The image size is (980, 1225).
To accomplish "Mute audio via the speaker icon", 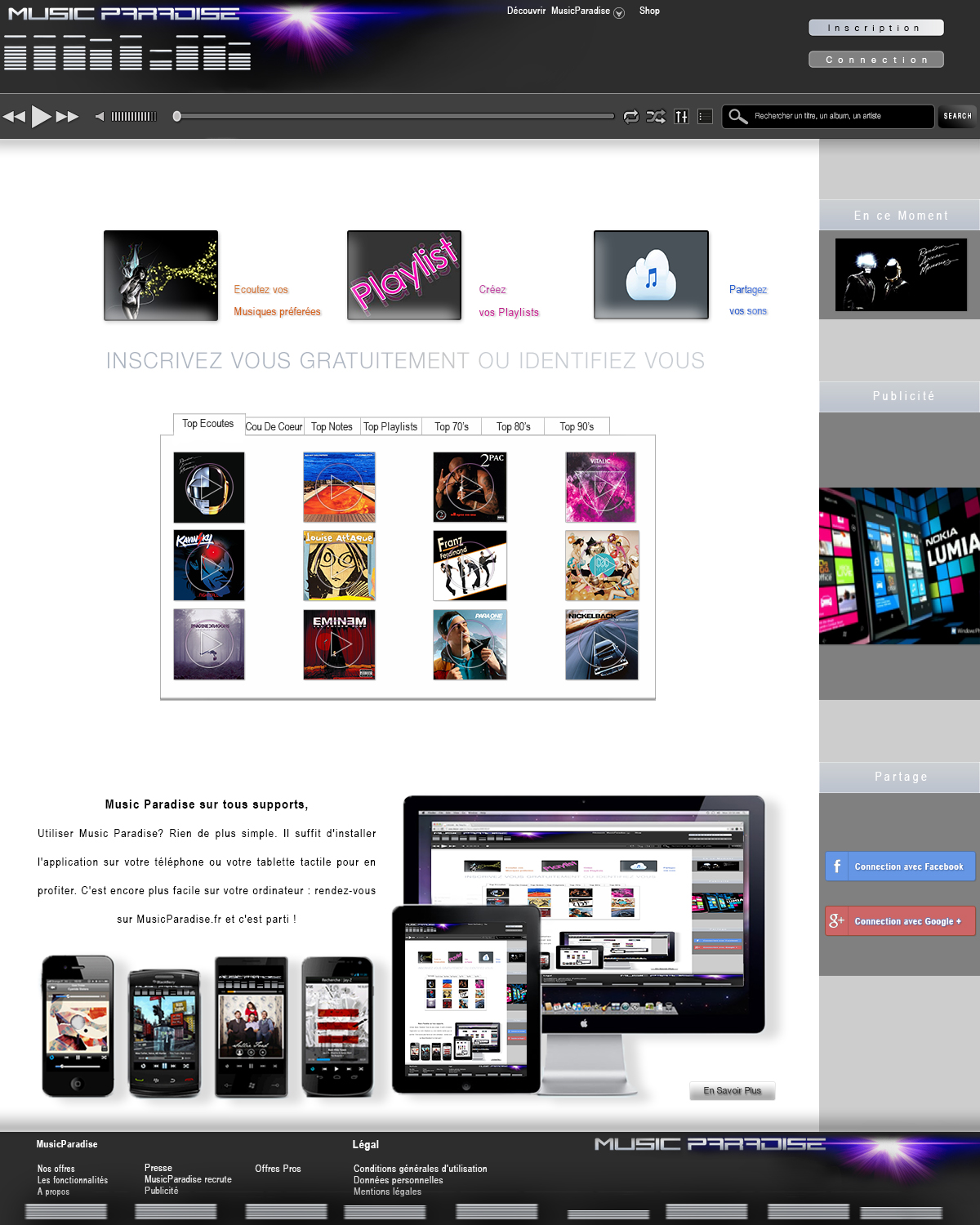I will 100,117.
